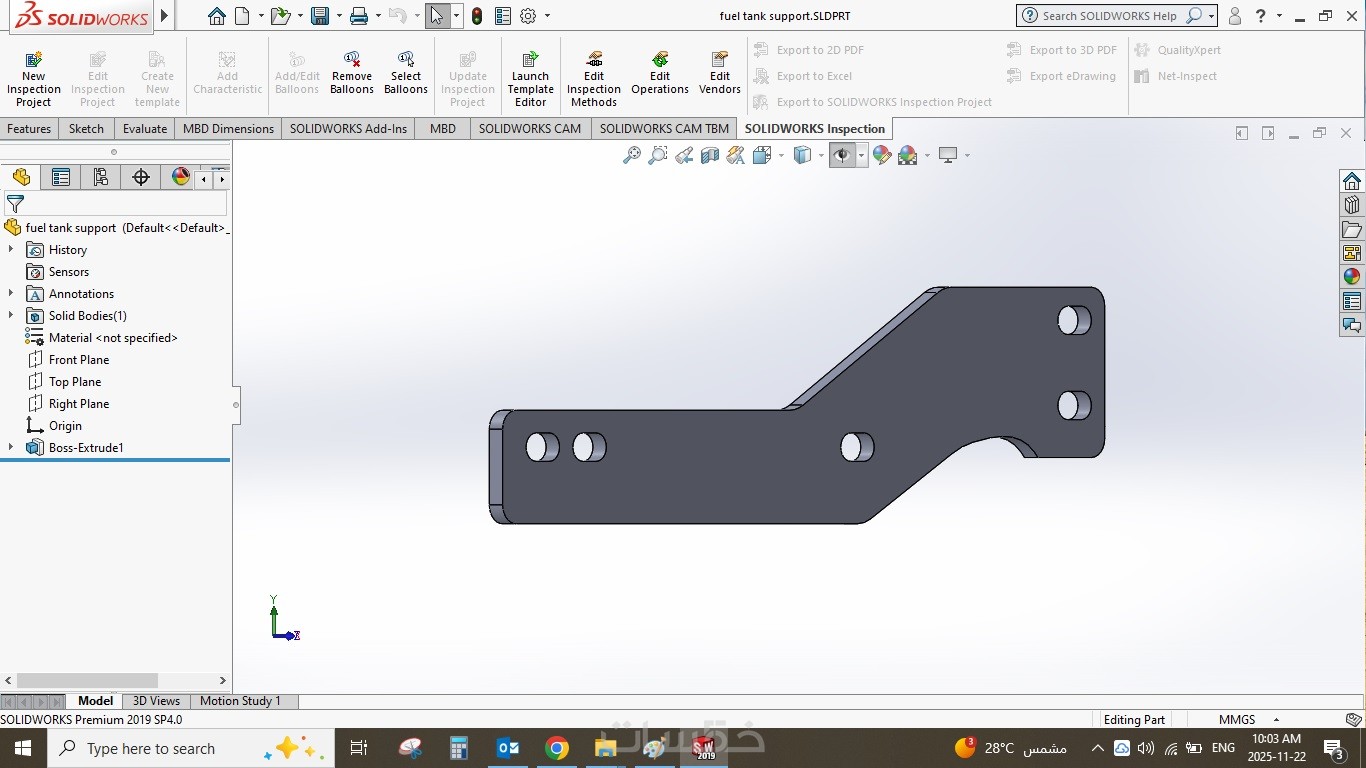Click the Search SOLIDWORKS Help field
This screenshot has height=768, width=1366.
tap(1110, 16)
